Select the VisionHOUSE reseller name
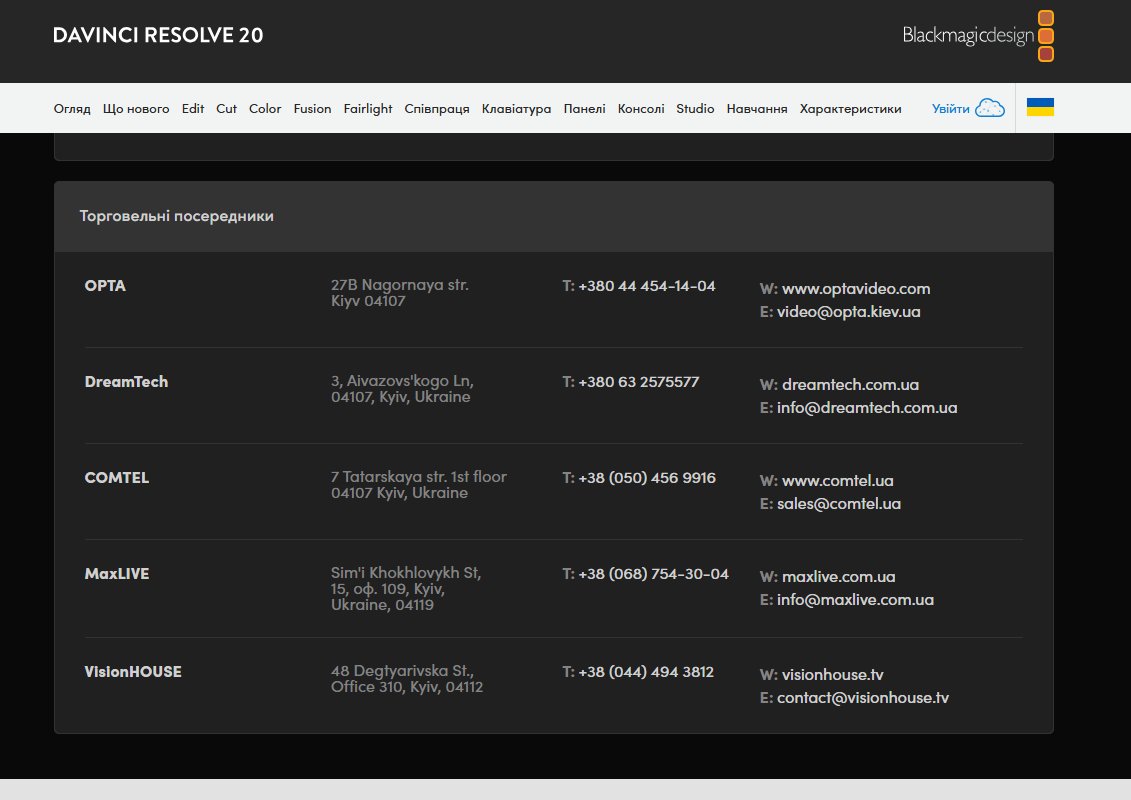This screenshot has width=1131, height=800. pyautogui.click(x=133, y=672)
